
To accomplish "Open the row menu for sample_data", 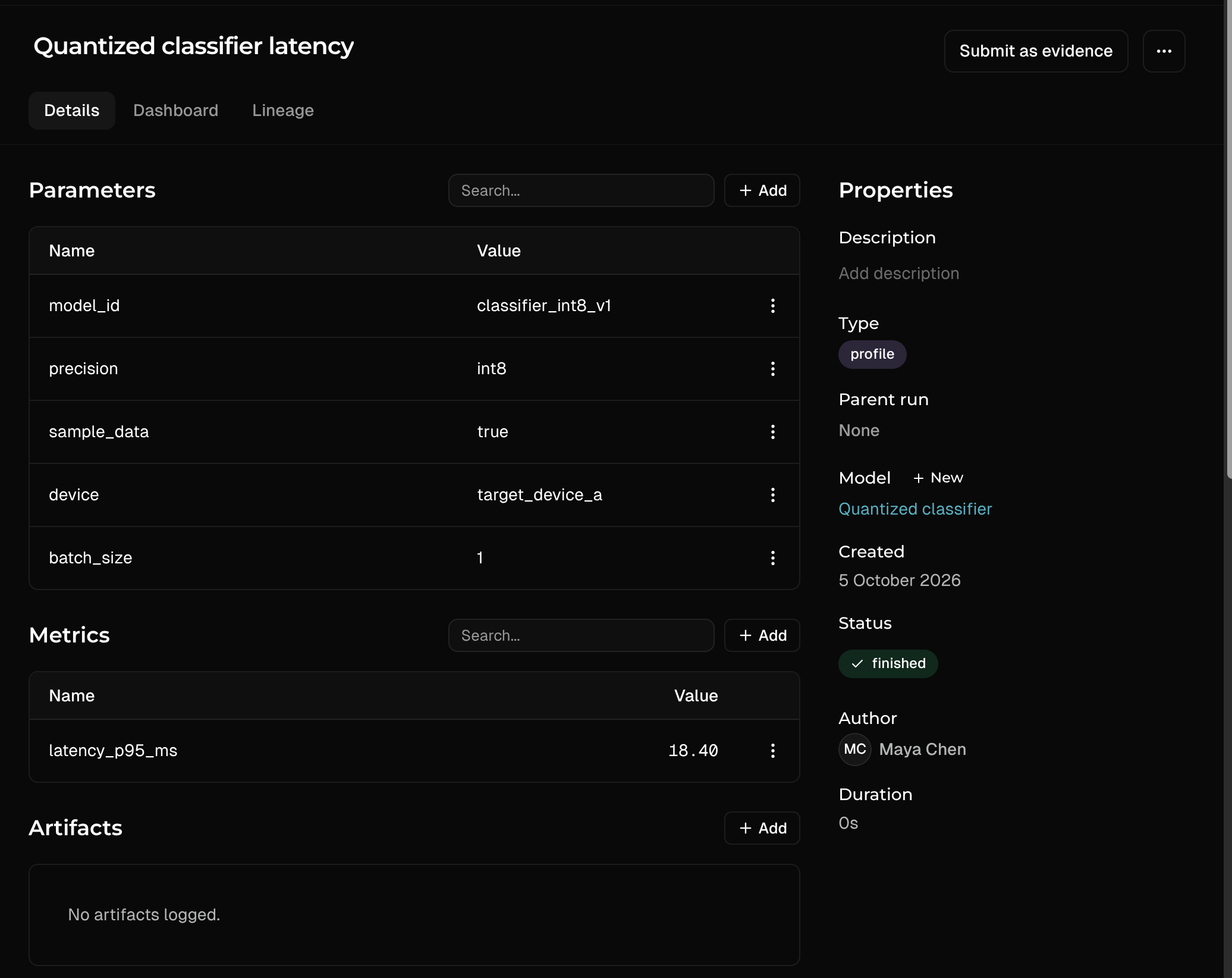I will click(x=772, y=432).
